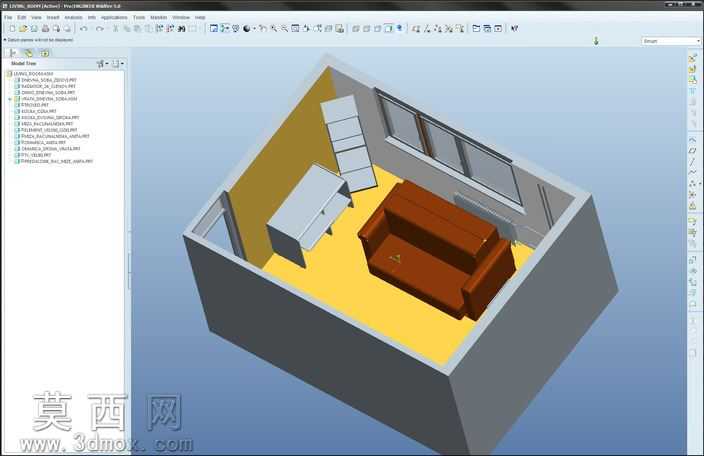The height and width of the screenshot is (456, 704).
Task: Create a new file with the New icon
Action: [12, 29]
